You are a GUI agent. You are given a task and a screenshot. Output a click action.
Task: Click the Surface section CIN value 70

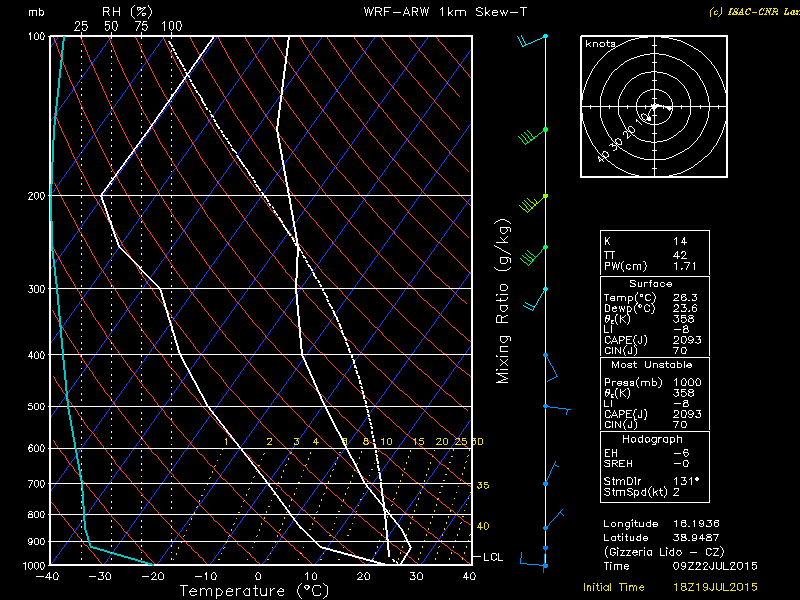pyautogui.click(x=680, y=351)
